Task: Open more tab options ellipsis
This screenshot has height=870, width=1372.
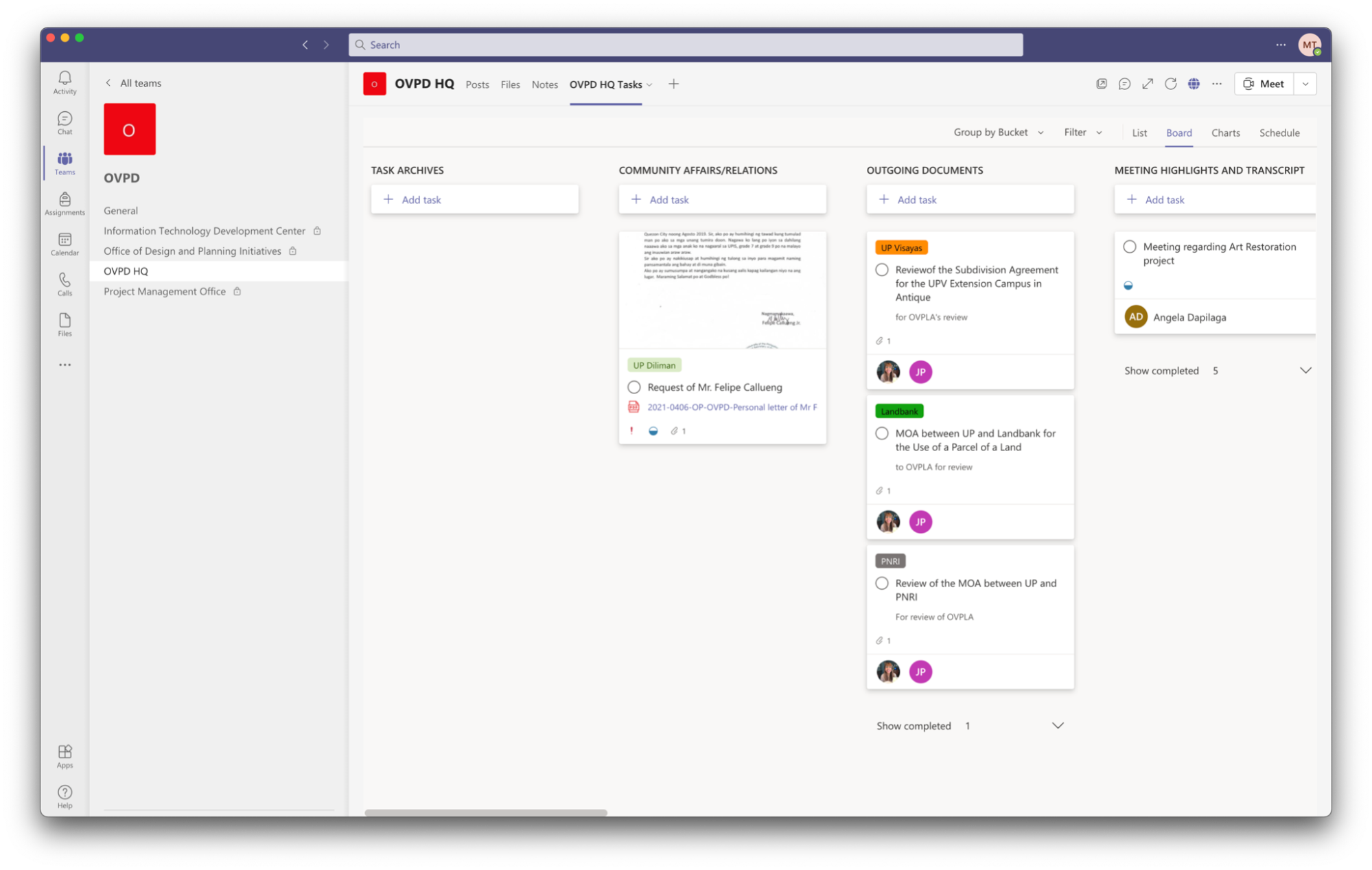Action: (x=1217, y=84)
